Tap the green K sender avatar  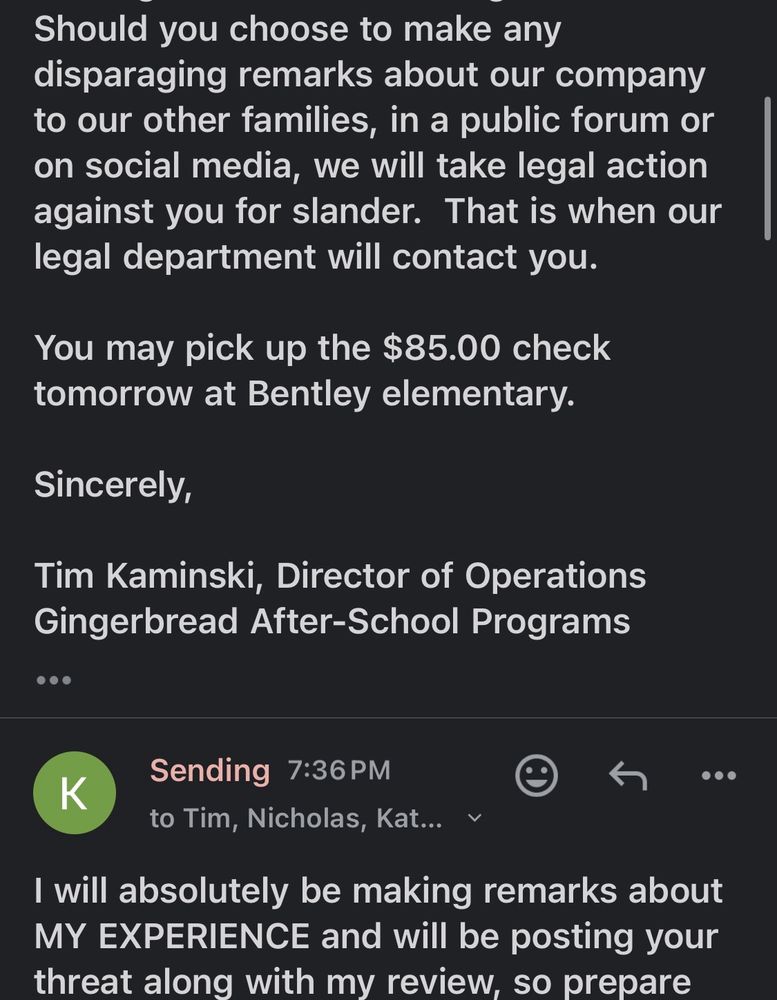click(74, 793)
